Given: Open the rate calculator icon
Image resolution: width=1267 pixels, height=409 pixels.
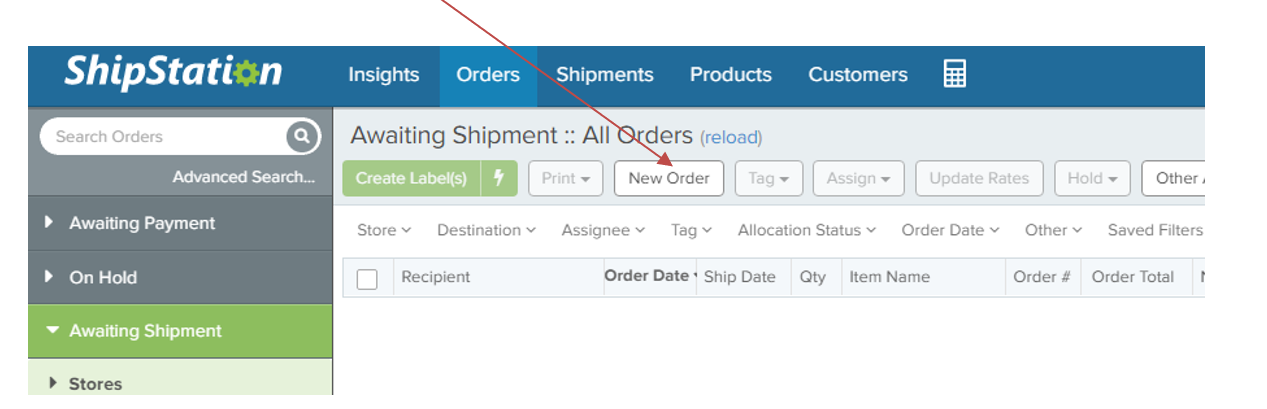Looking at the screenshot, I should point(954,74).
